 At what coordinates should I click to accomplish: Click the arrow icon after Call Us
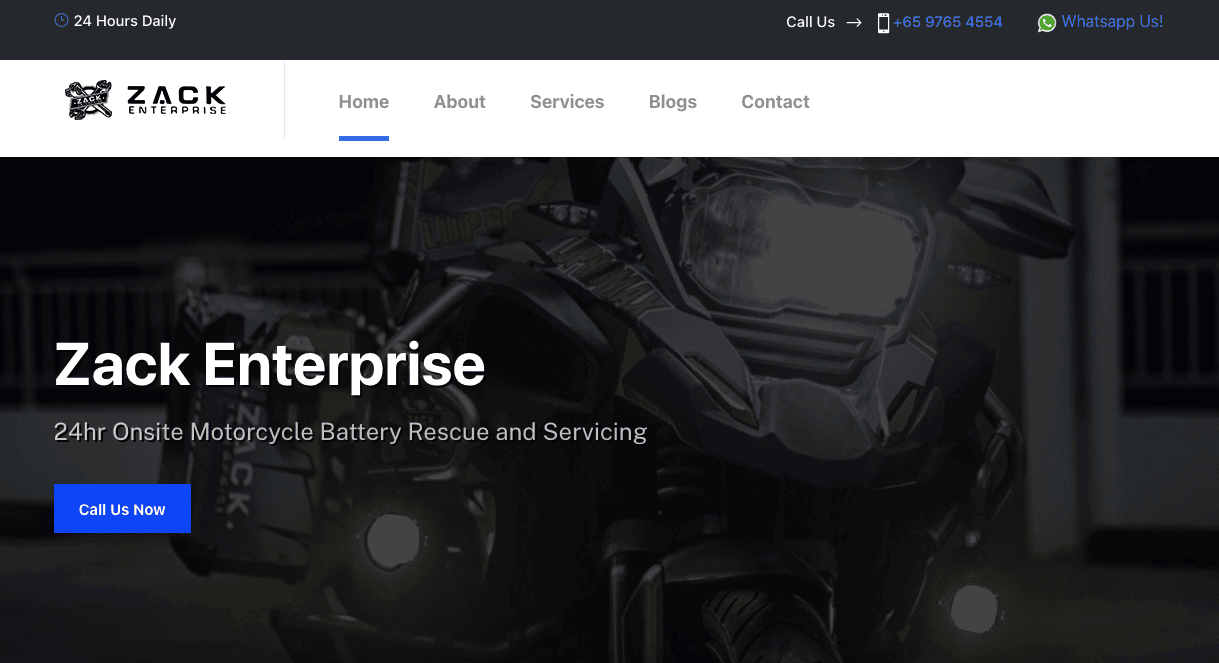[854, 22]
